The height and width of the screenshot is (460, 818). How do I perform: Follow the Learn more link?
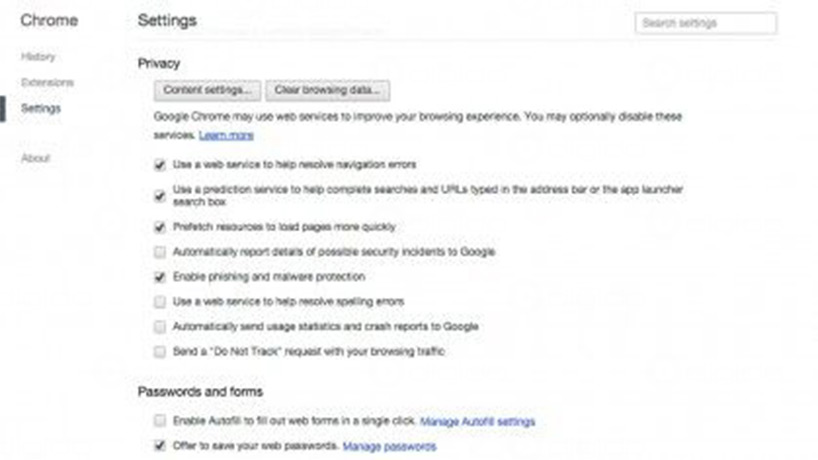226,135
